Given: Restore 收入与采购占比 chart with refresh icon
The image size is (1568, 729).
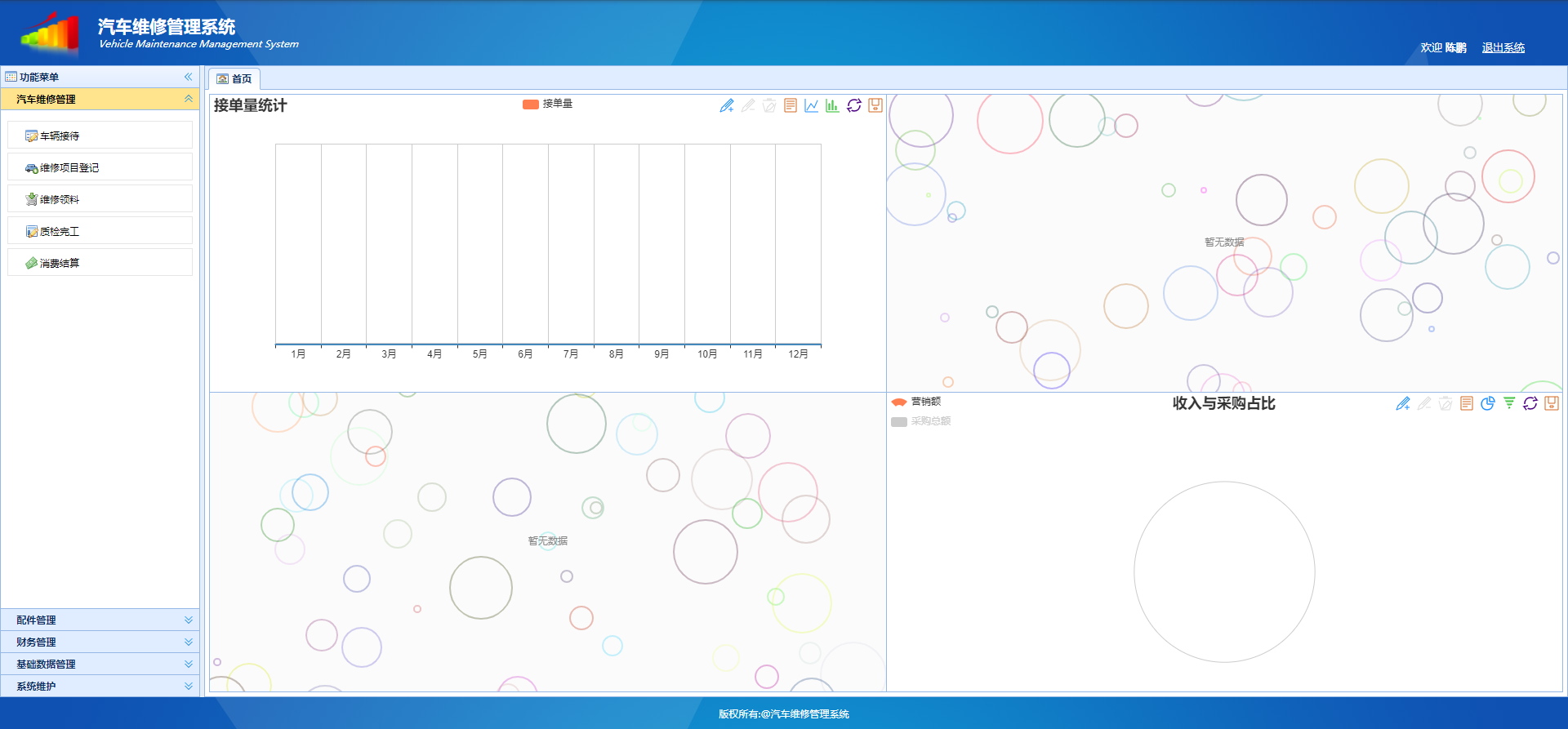Looking at the screenshot, I should click(1530, 403).
